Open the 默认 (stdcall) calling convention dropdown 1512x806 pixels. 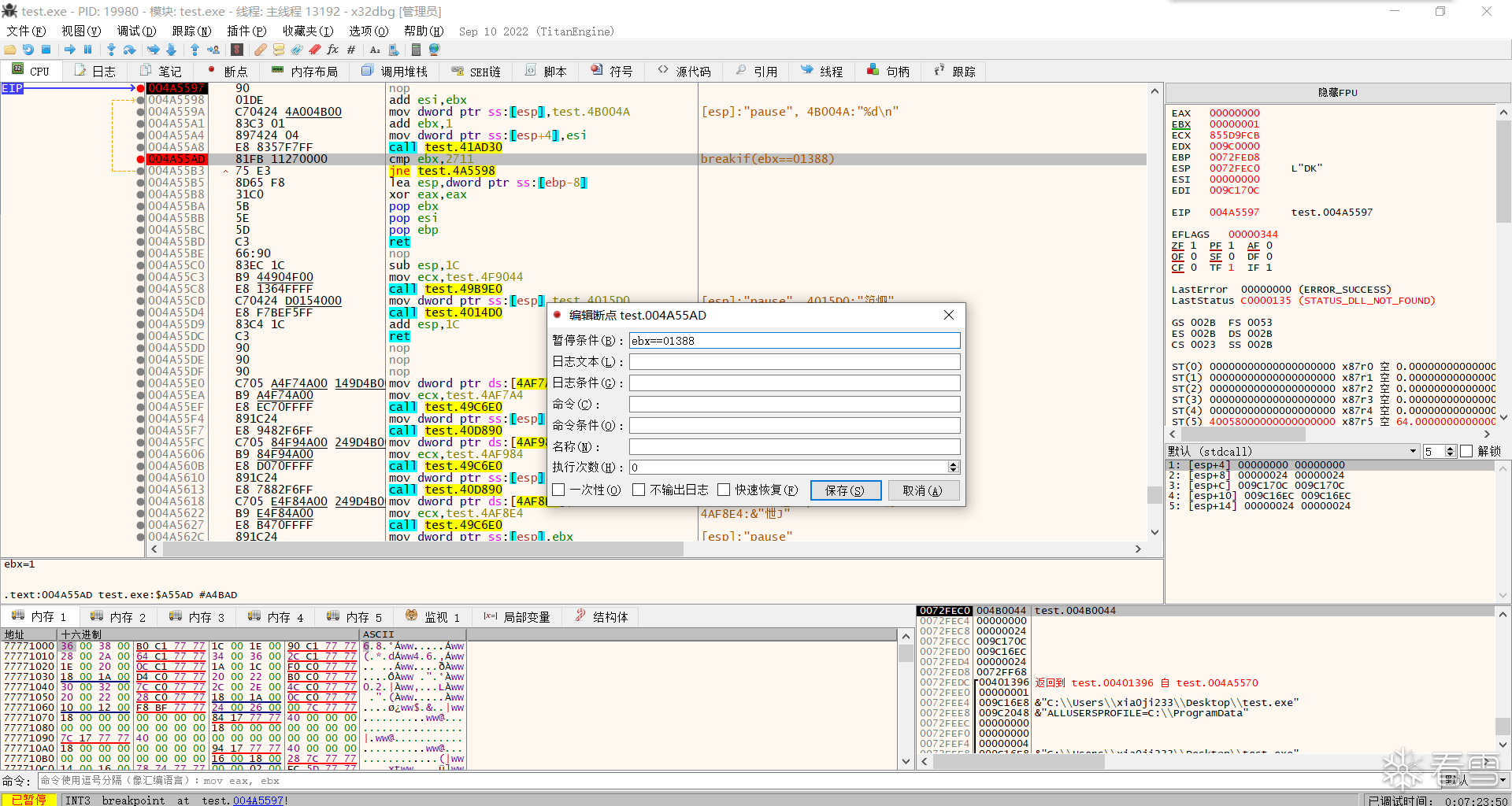pos(1292,451)
